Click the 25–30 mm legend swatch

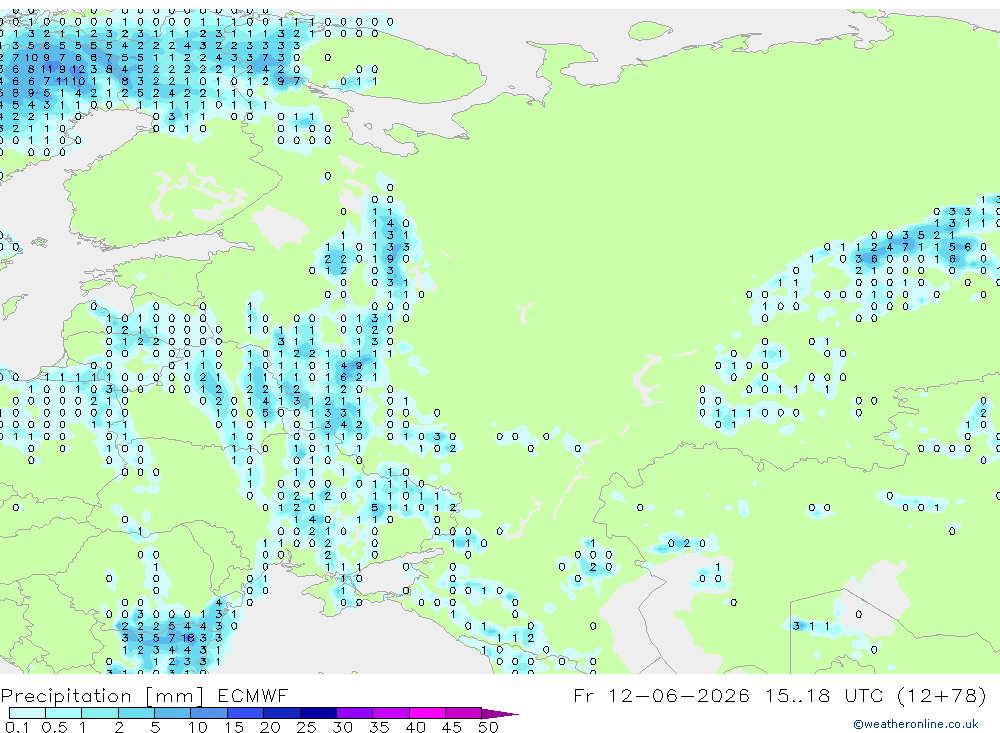[x=318, y=713]
